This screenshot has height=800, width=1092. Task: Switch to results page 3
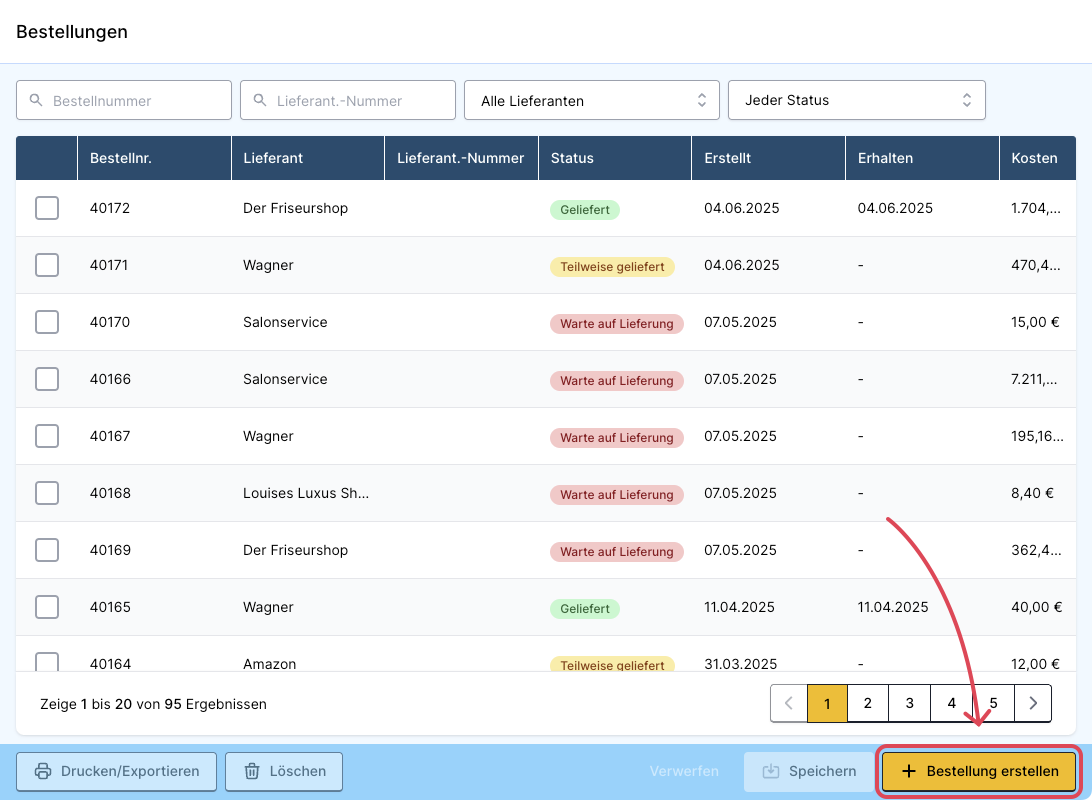tap(910, 703)
